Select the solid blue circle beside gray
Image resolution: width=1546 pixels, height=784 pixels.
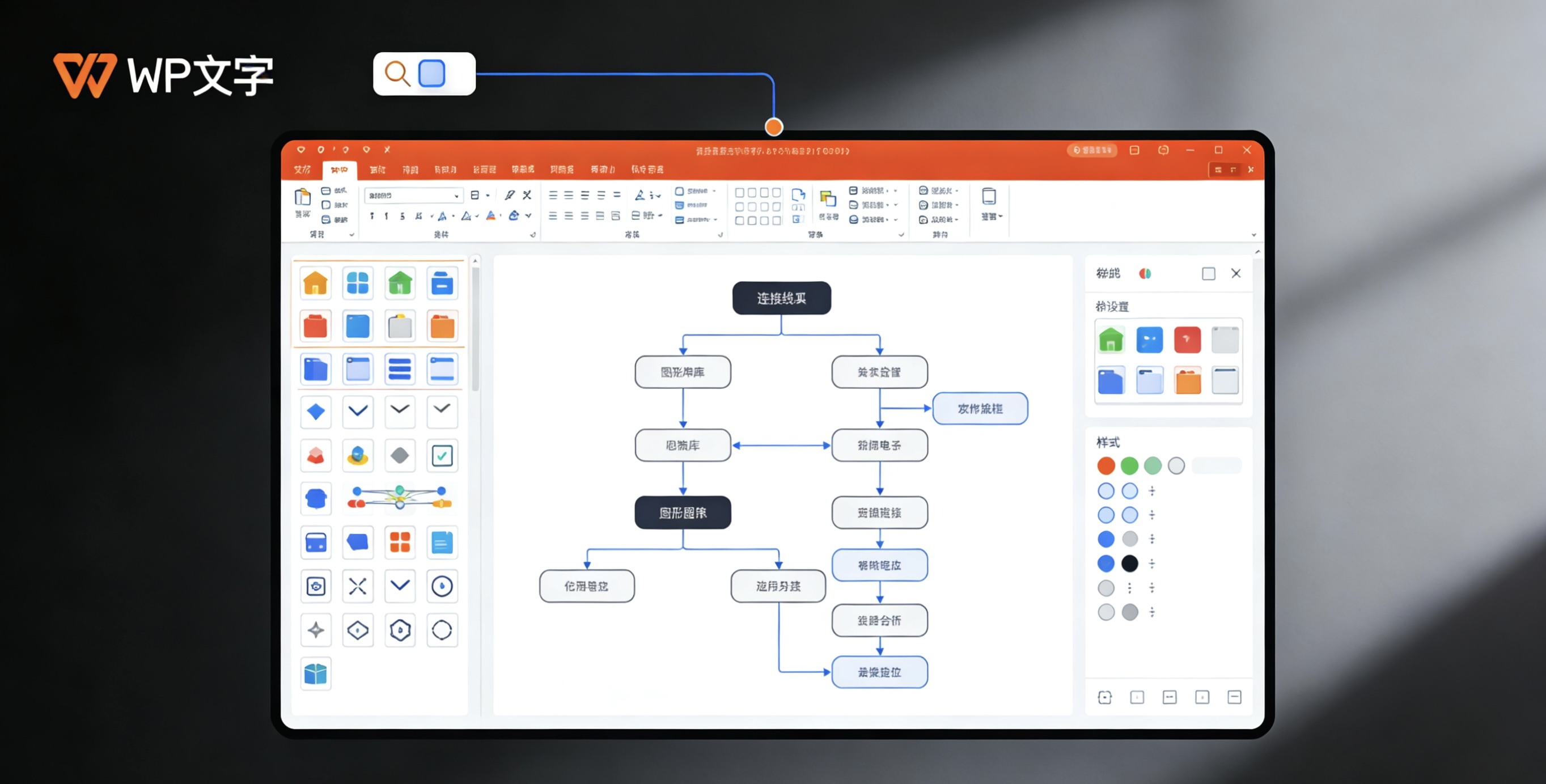pos(1106,539)
